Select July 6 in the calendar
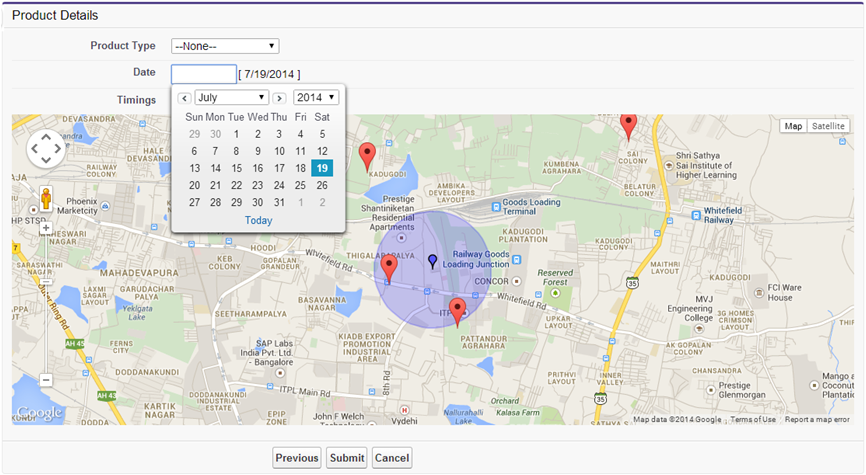Screen dimensions: 866x475 pos(194,151)
